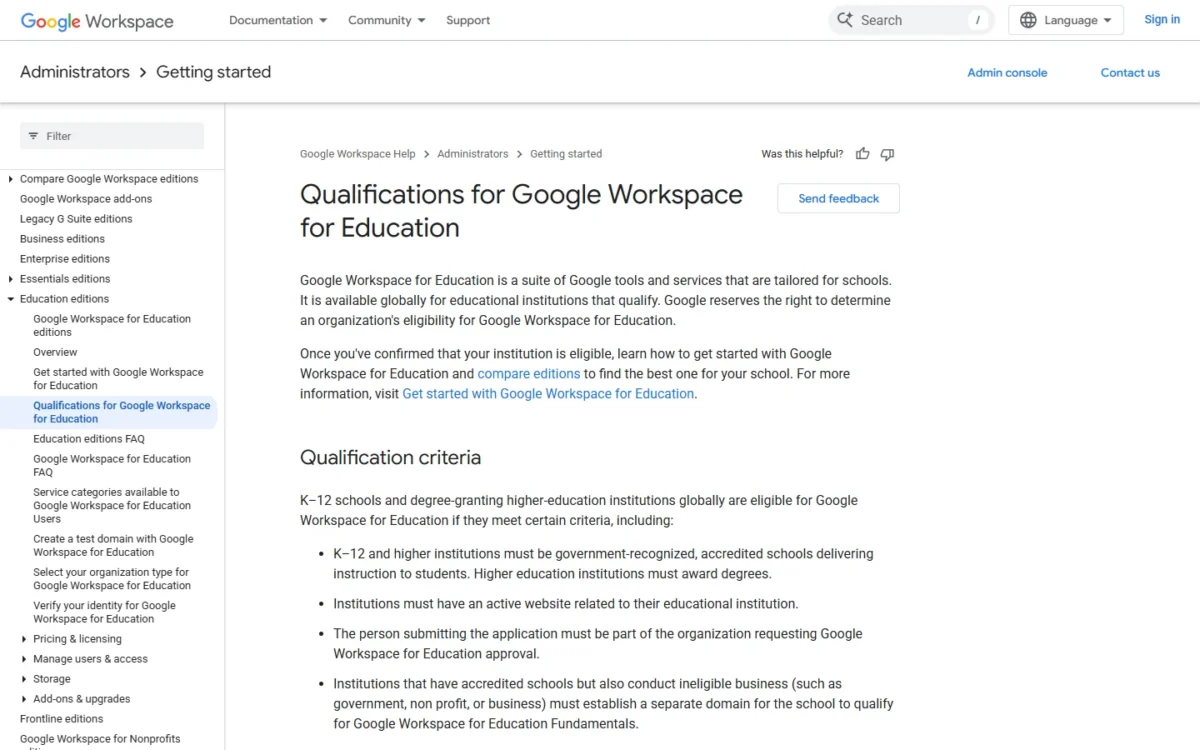Open the Documentation dropdown menu
The image size is (1200, 750).
(x=278, y=20)
